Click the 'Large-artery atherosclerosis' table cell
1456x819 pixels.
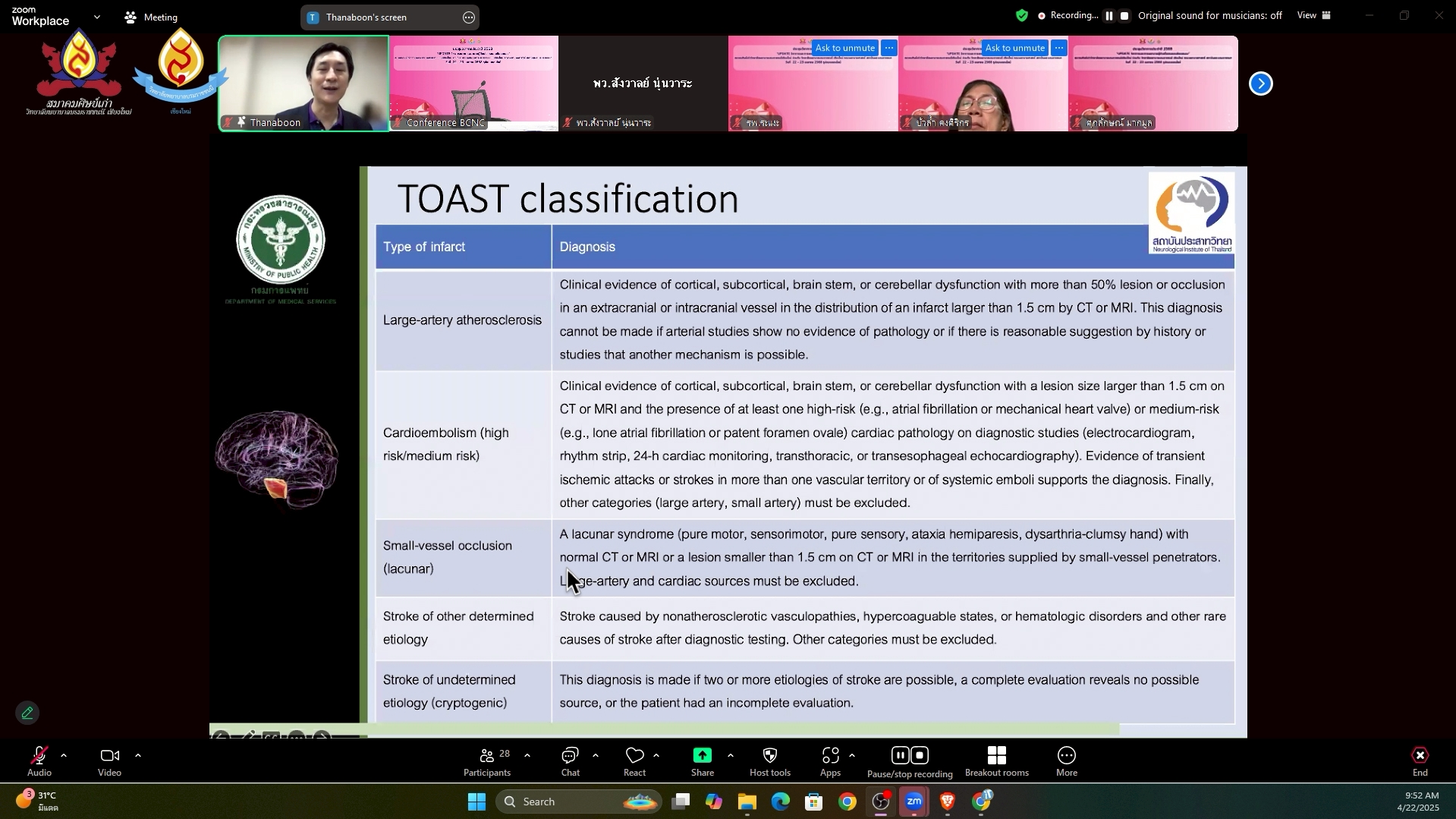click(x=463, y=320)
